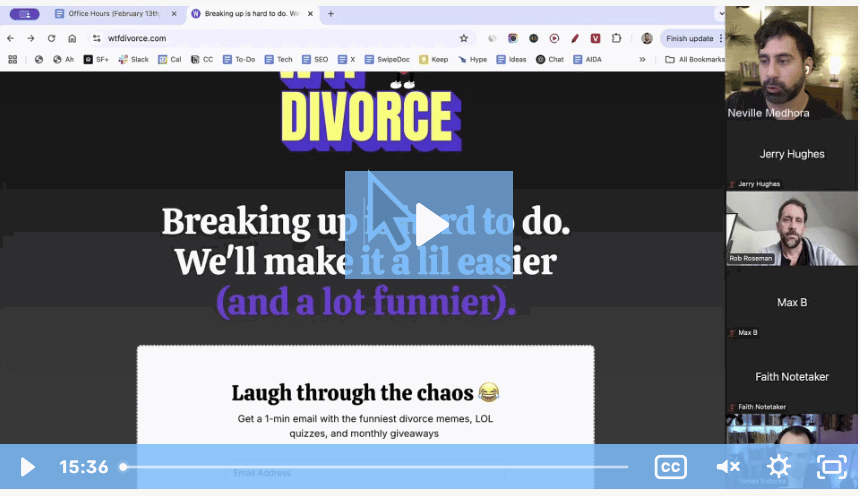The image size is (860, 496).
Task: Open the apps grid icon in bookmarks bar
Action: click(13, 59)
